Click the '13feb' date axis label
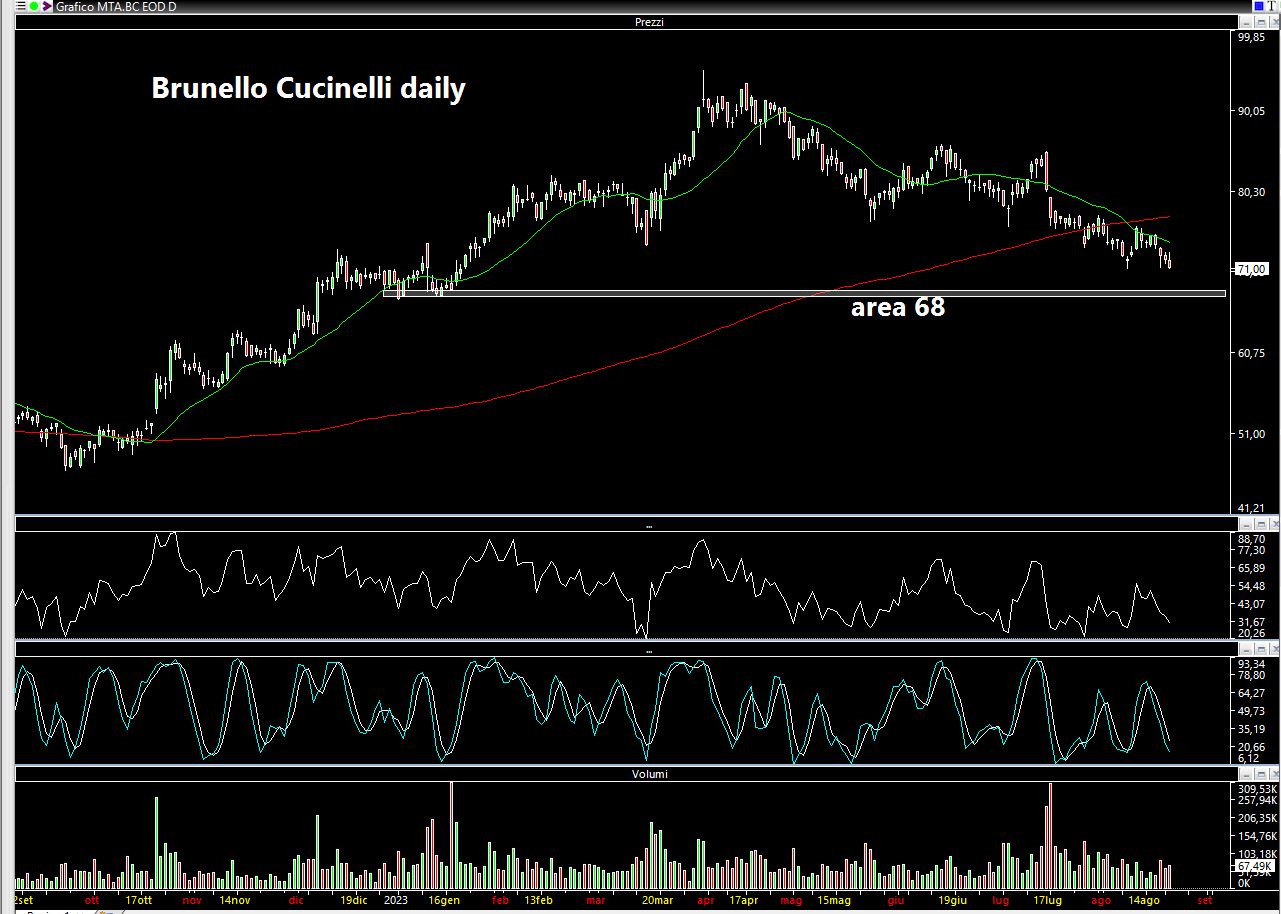This screenshot has height=914, width=1281. point(537,900)
